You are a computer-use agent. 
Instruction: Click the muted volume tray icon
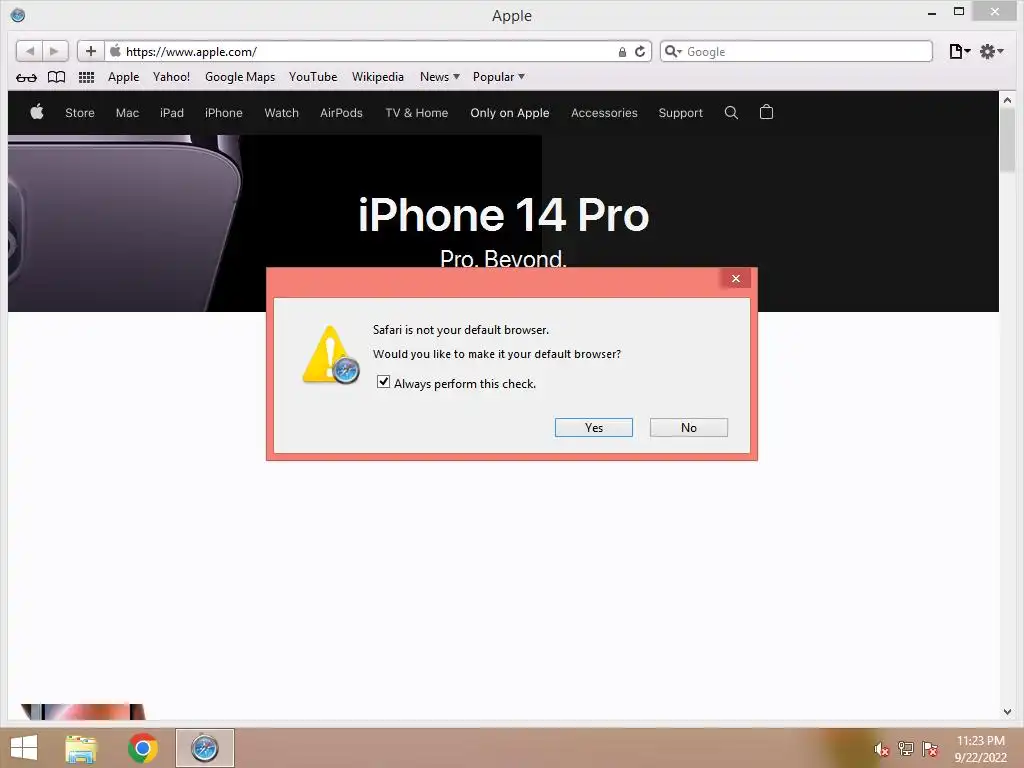click(882, 749)
